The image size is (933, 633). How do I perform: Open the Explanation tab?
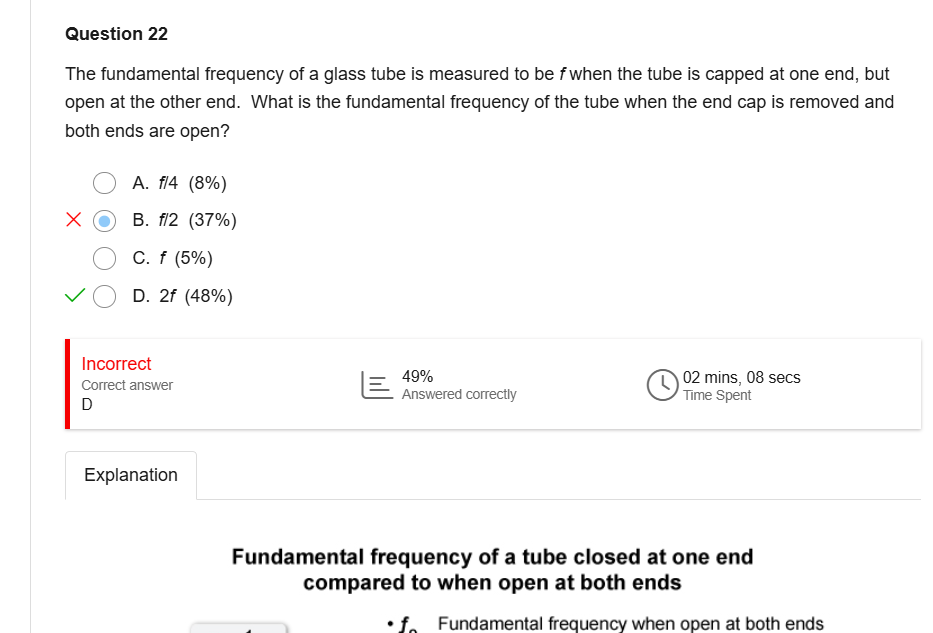131,475
